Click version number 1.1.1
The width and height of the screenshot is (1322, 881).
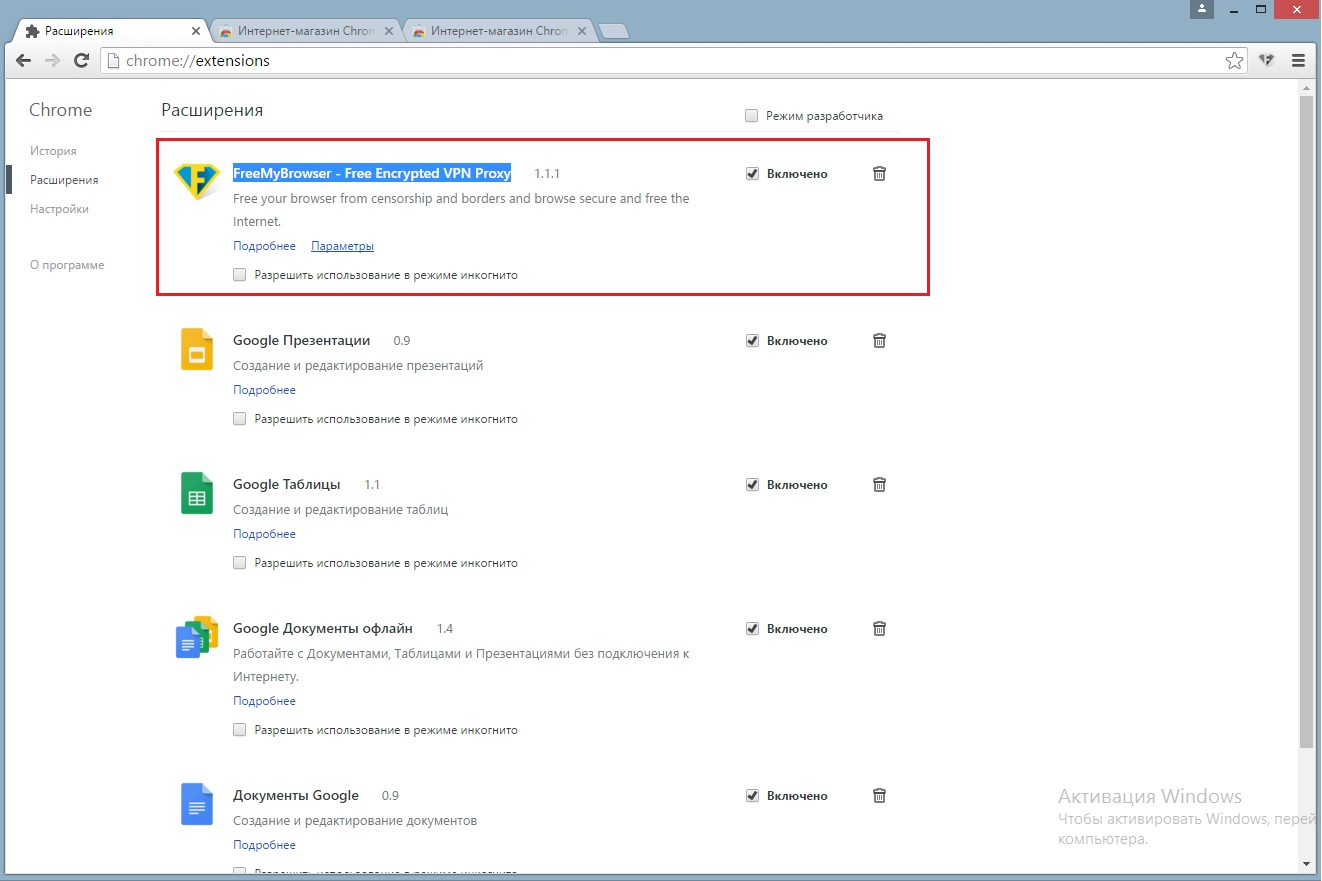coord(547,174)
